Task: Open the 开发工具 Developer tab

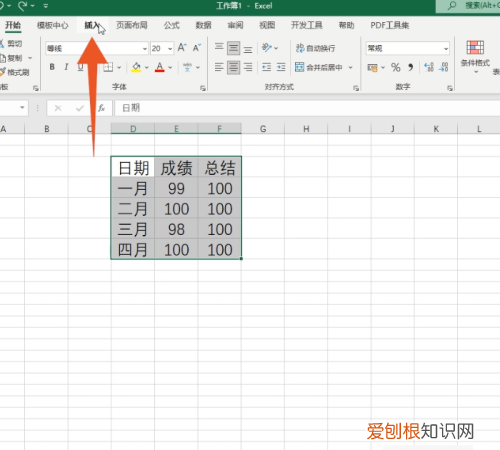Action: point(307,25)
